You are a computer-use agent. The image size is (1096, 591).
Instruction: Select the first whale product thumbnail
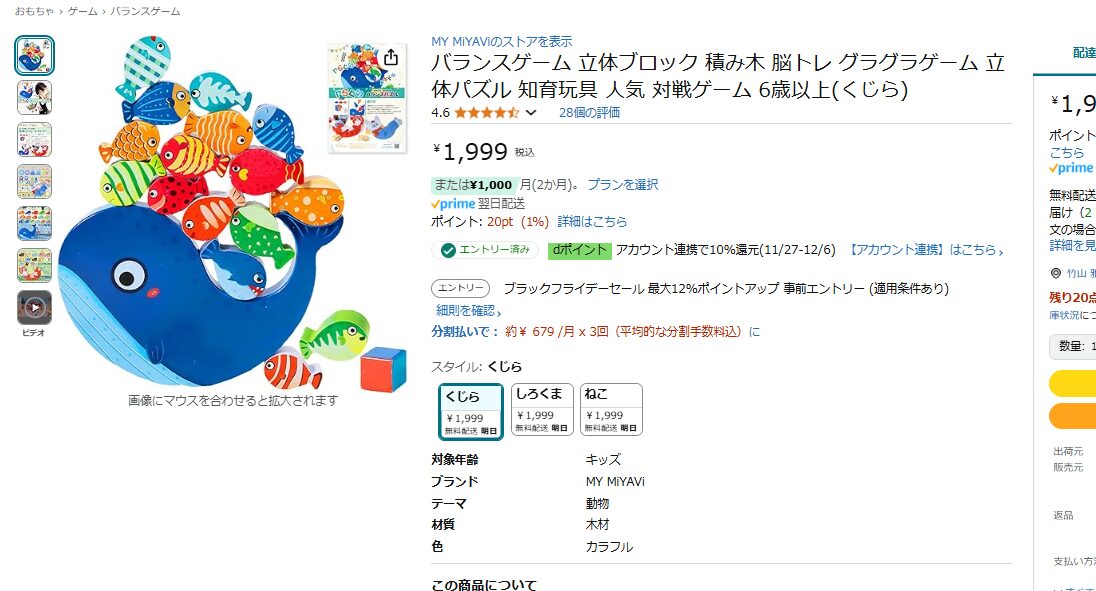point(34,56)
